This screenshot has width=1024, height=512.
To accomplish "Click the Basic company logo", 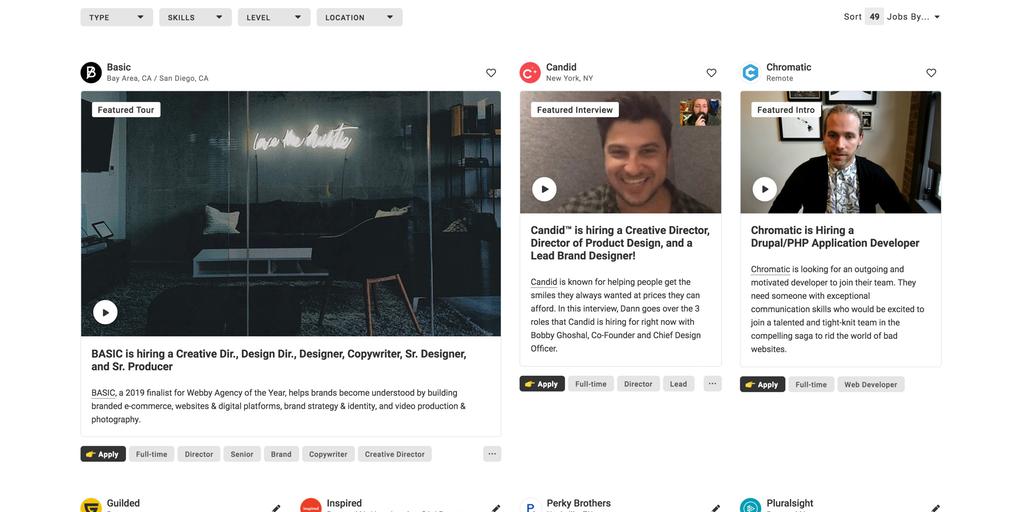I will point(91,72).
